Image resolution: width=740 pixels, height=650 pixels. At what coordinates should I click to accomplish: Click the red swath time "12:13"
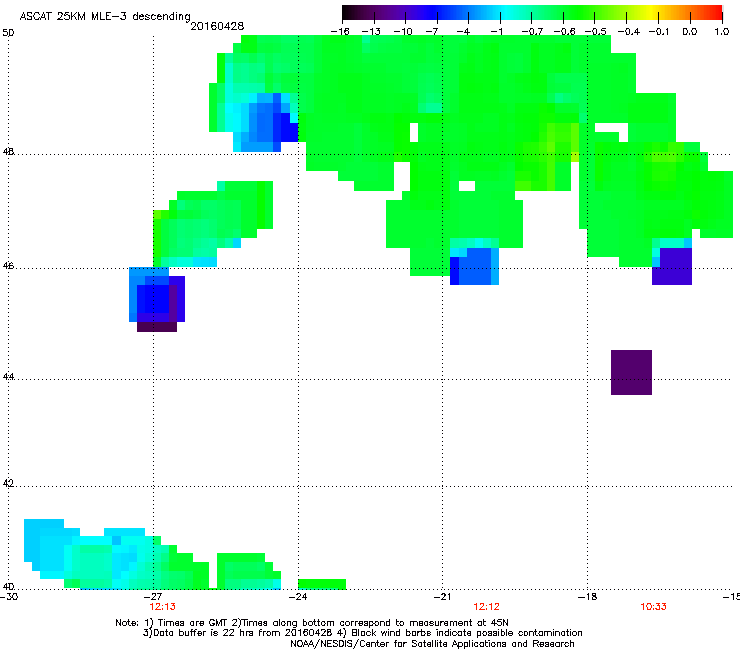point(162,607)
